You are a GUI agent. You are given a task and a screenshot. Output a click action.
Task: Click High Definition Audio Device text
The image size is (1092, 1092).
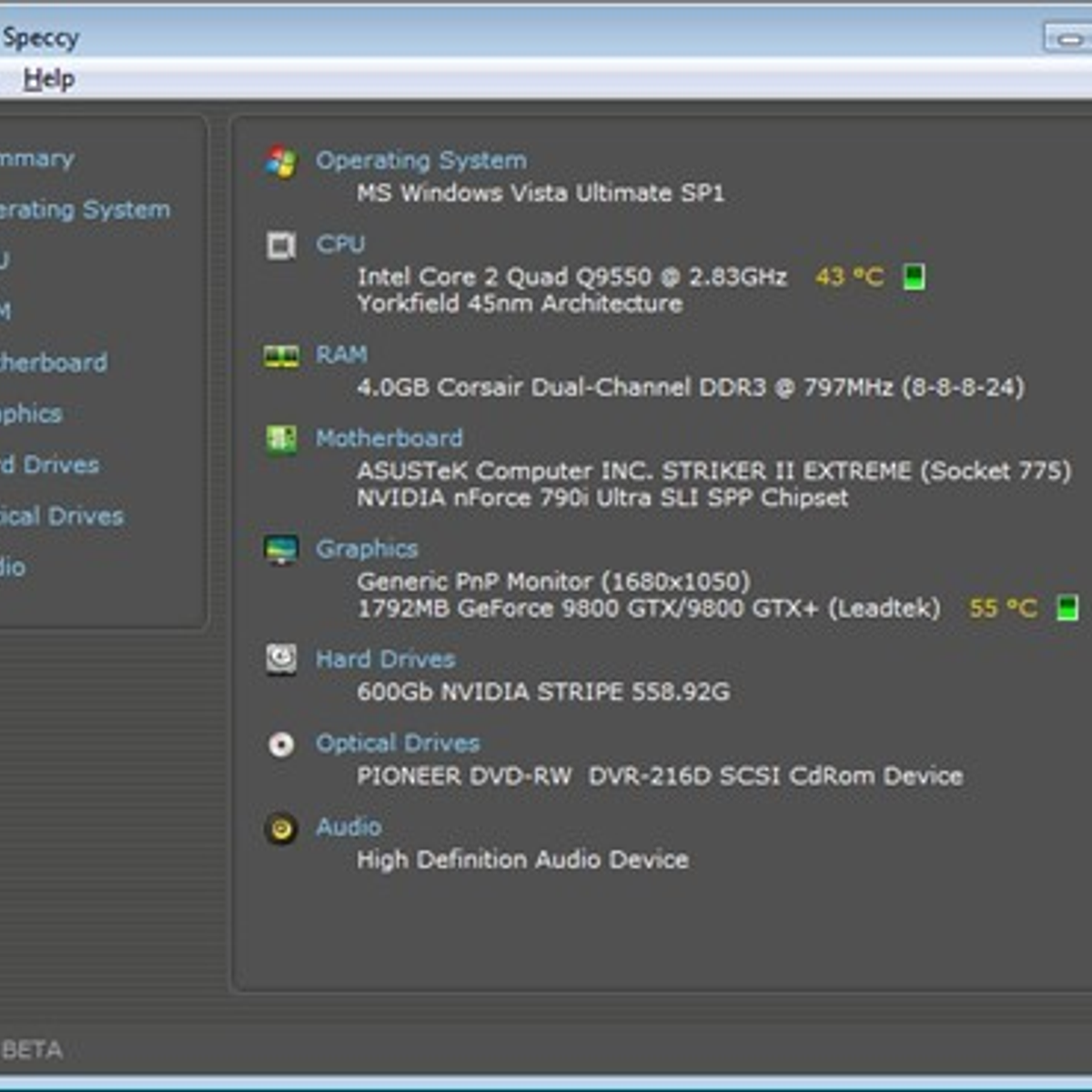pyautogui.click(x=522, y=859)
